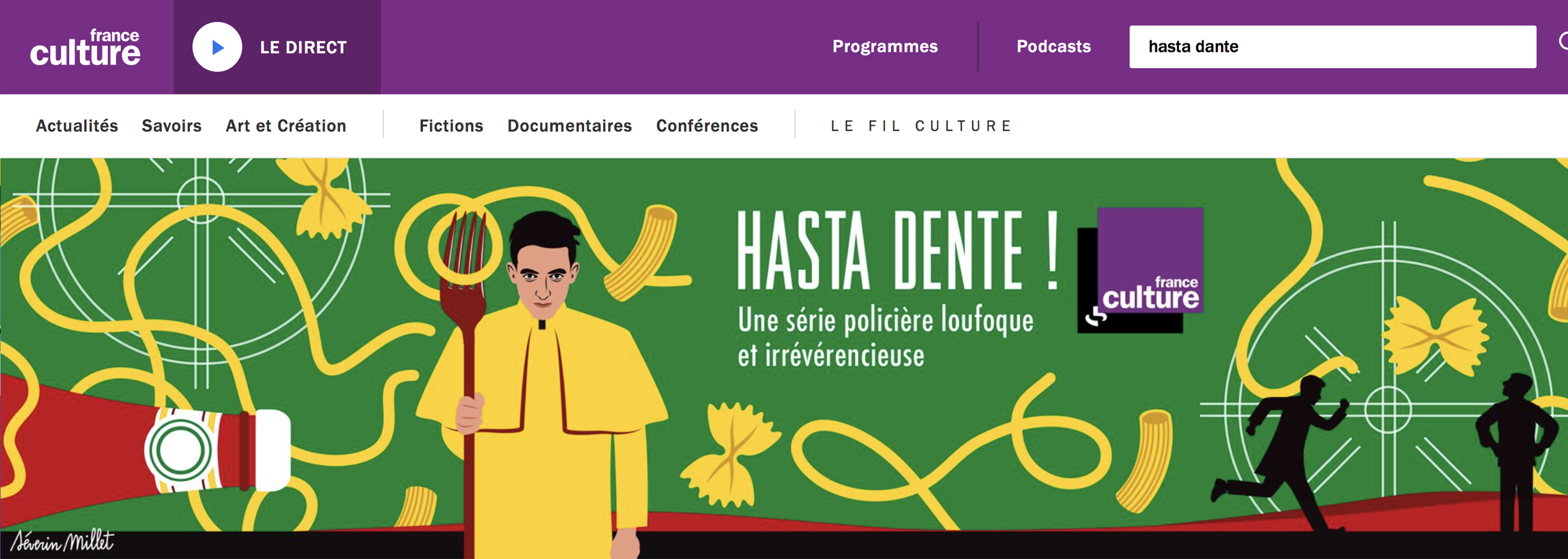Open the Programmes menu
The image size is (1568, 559).
click(885, 46)
